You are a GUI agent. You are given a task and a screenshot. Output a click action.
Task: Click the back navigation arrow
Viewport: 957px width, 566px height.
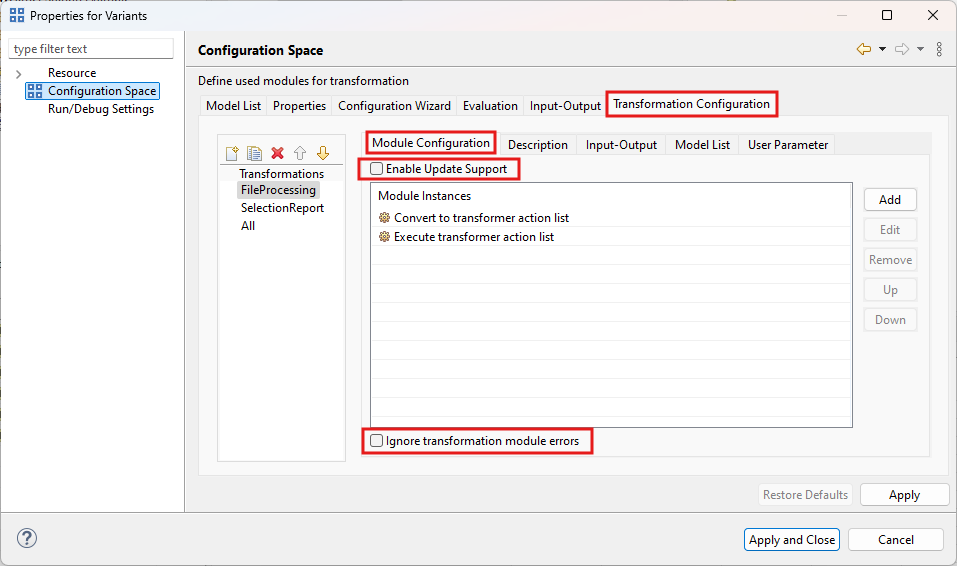pyautogui.click(x=864, y=50)
